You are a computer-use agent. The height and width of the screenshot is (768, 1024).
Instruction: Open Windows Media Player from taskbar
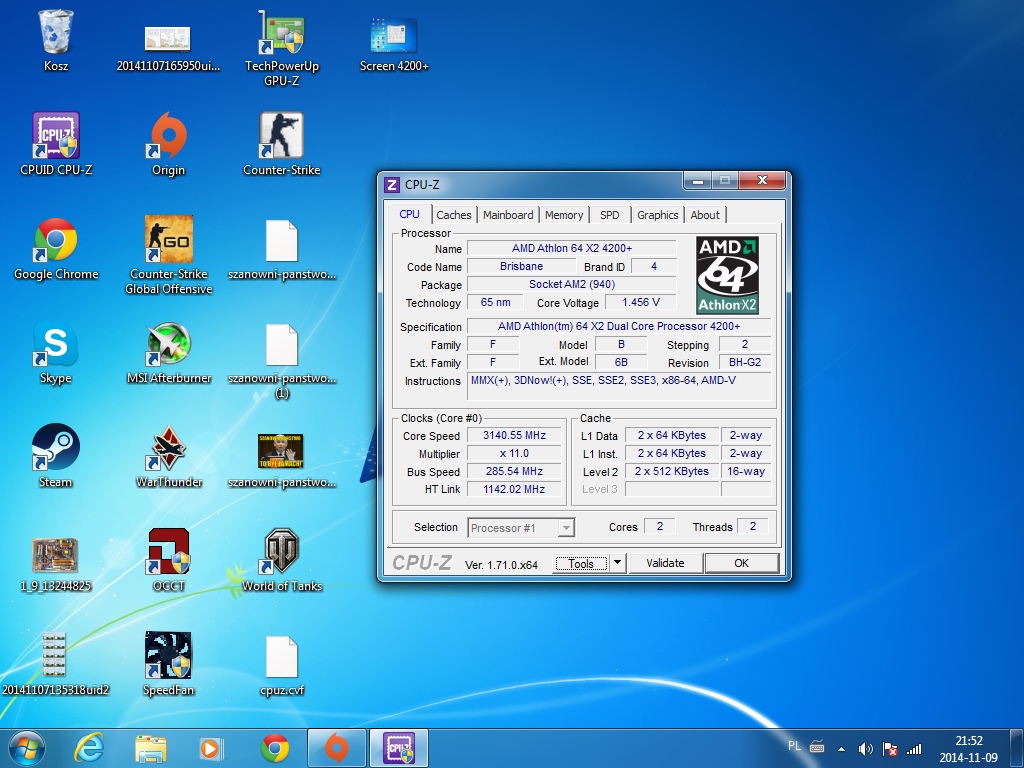tap(211, 748)
